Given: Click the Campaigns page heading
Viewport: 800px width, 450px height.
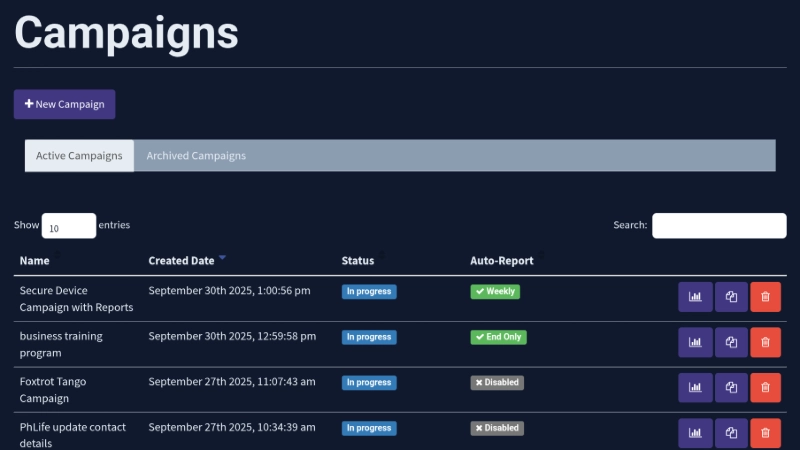Looking at the screenshot, I should [127, 33].
